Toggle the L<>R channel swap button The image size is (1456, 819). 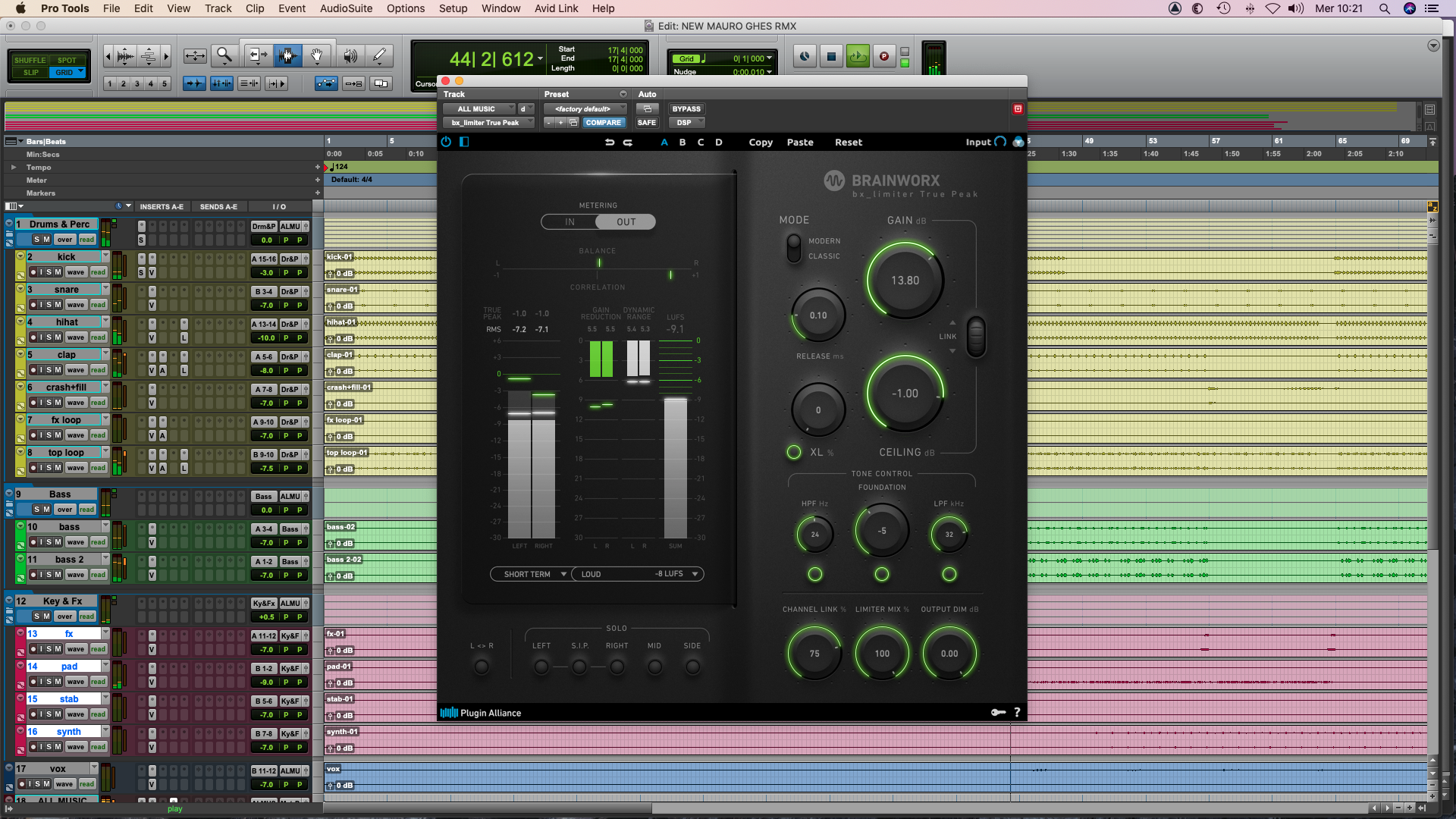pyautogui.click(x=482, y=667)
